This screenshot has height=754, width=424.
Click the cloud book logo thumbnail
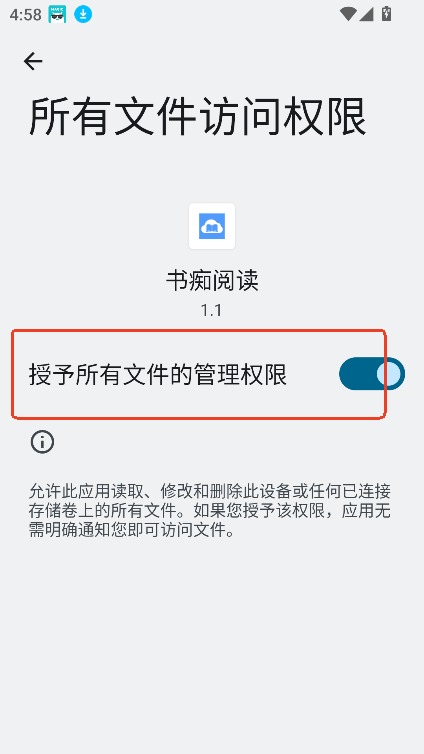[x=212, y=226]
